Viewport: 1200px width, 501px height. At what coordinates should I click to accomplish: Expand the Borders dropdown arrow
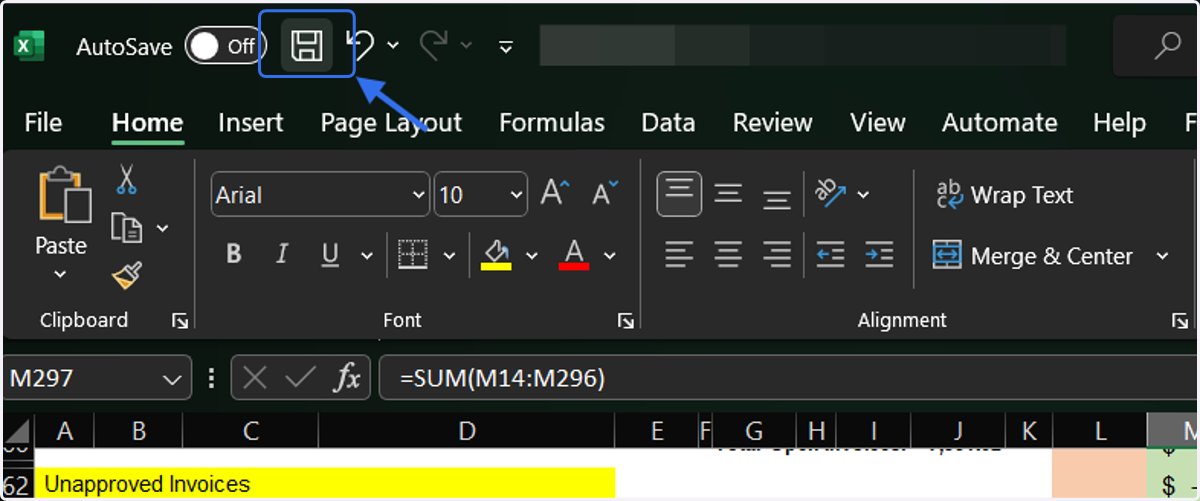(x=449, y=256)
